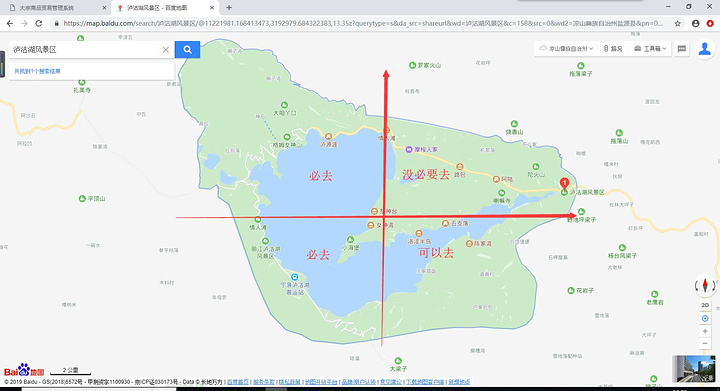Open the street view panorama thumbnail

(694, 369)
